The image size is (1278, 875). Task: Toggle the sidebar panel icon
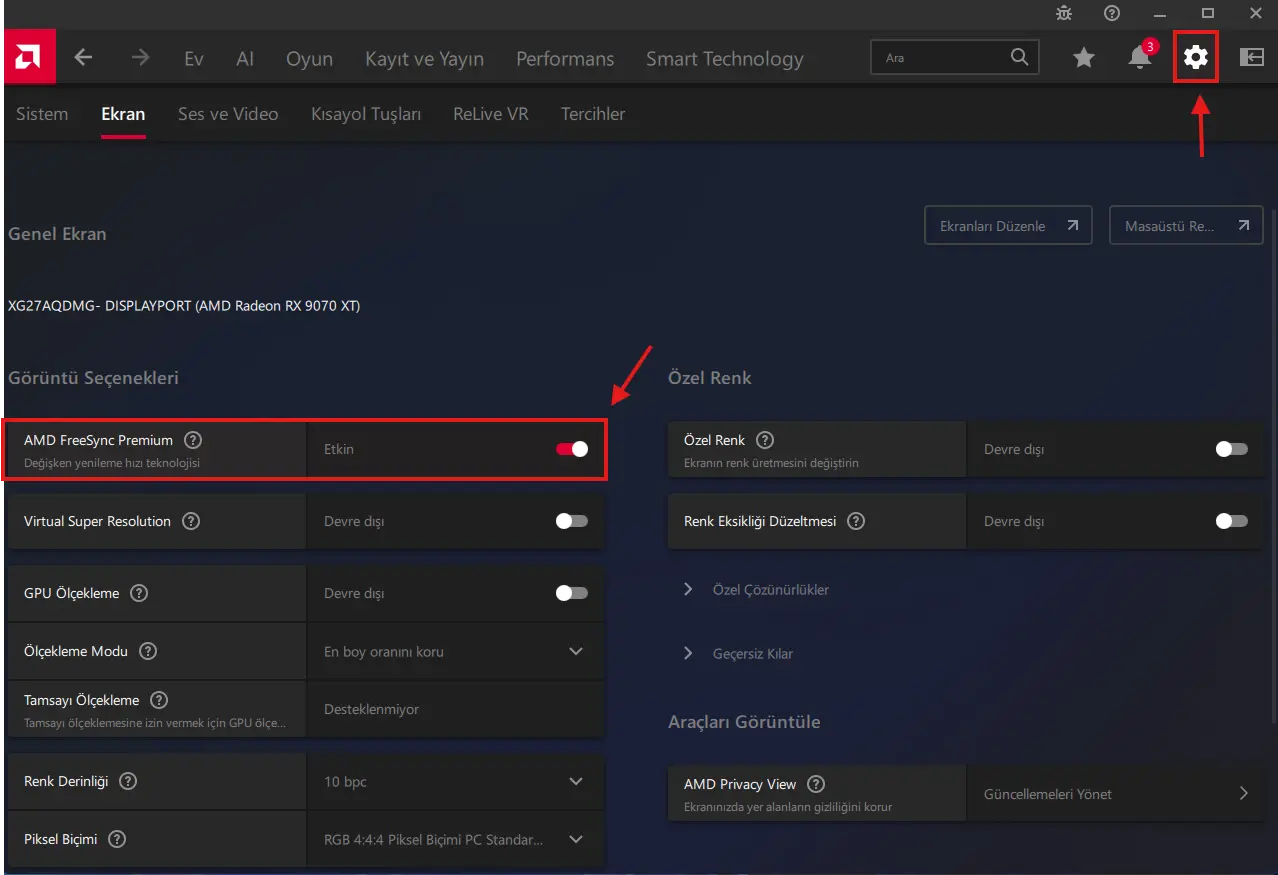click(x=1252, y=58)
